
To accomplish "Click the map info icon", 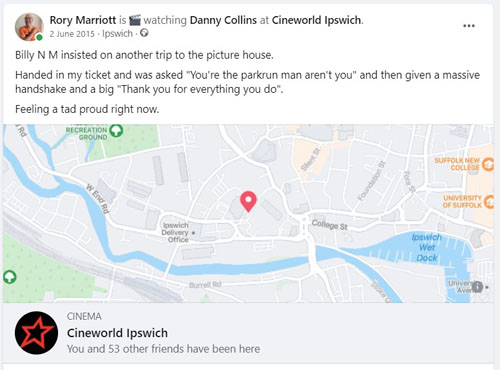I will coord(477,286).
